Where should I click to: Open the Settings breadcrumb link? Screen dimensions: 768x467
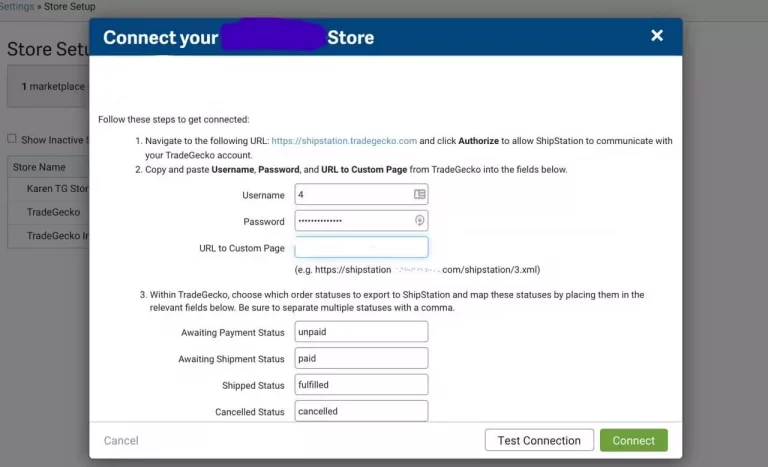[x=17, y=6]
